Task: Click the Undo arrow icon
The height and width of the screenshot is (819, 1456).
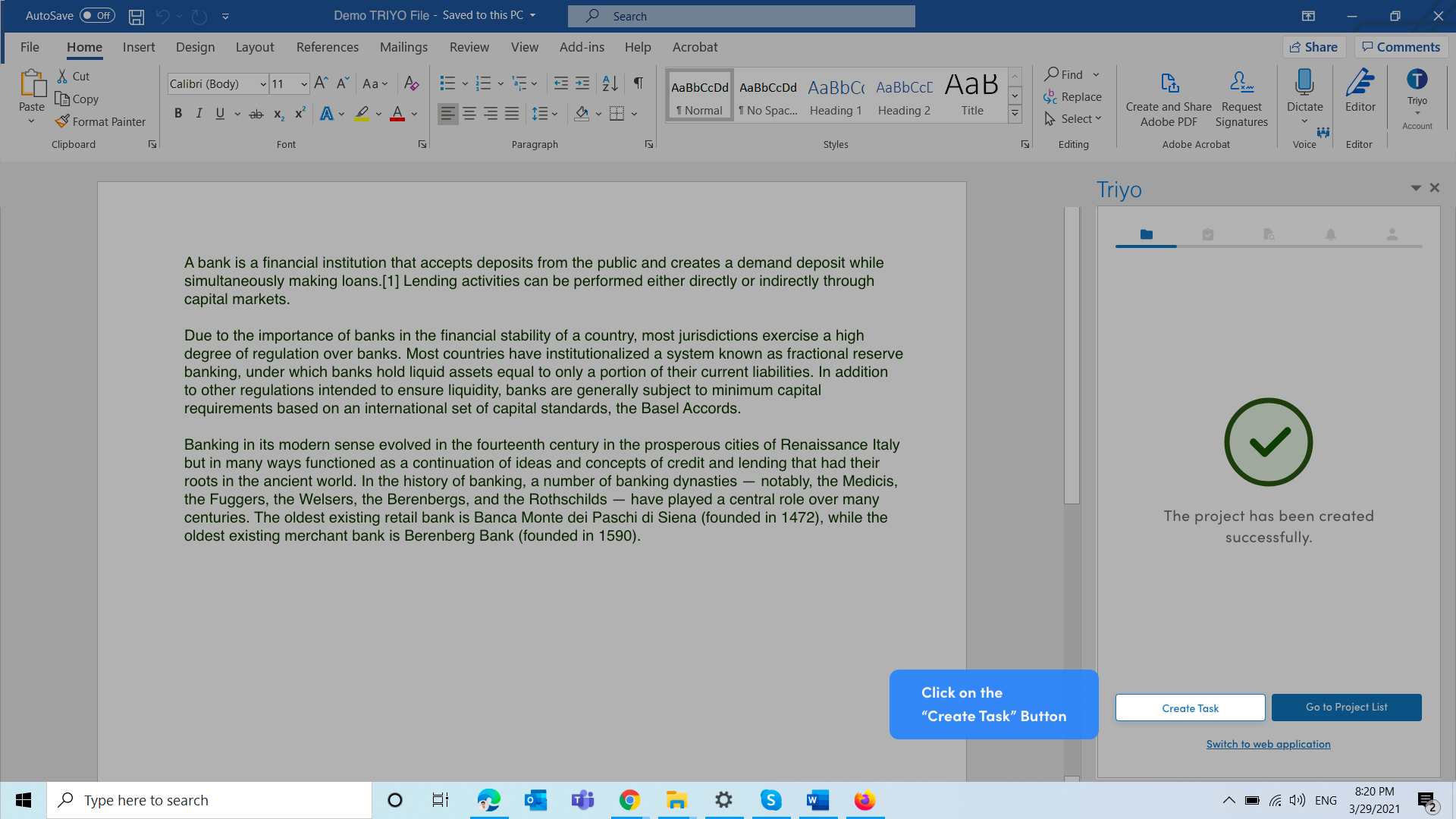Action: pyautogui.click(x=162, y=16)
